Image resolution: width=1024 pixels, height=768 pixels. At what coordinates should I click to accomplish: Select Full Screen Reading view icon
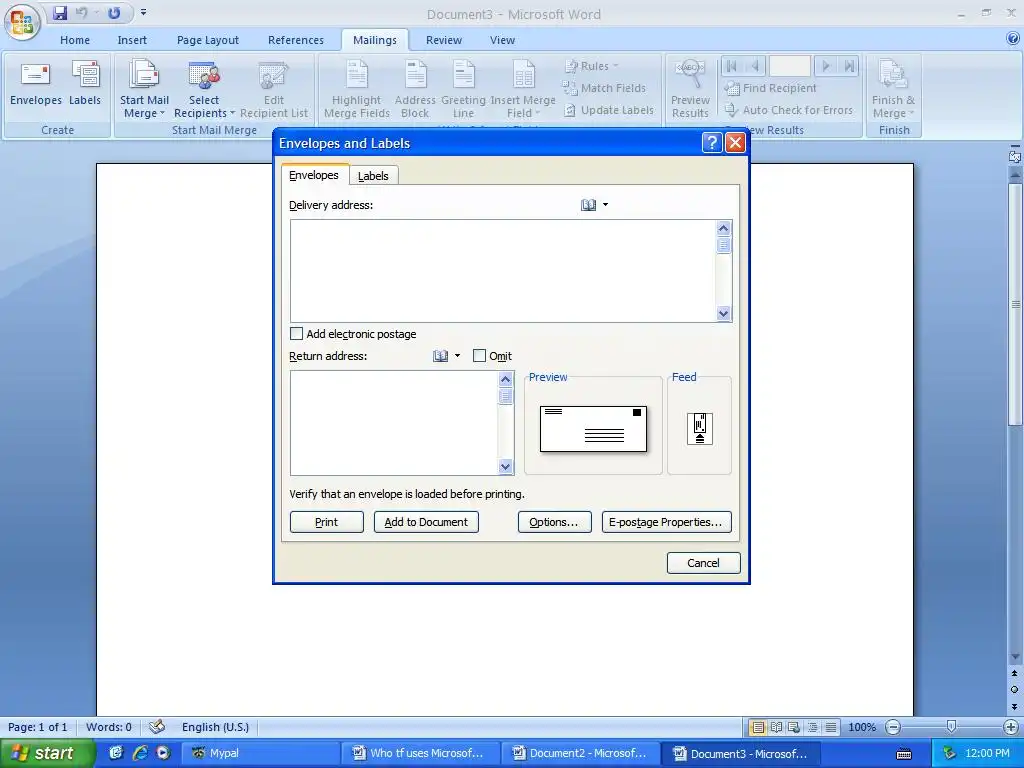[776, 727]
